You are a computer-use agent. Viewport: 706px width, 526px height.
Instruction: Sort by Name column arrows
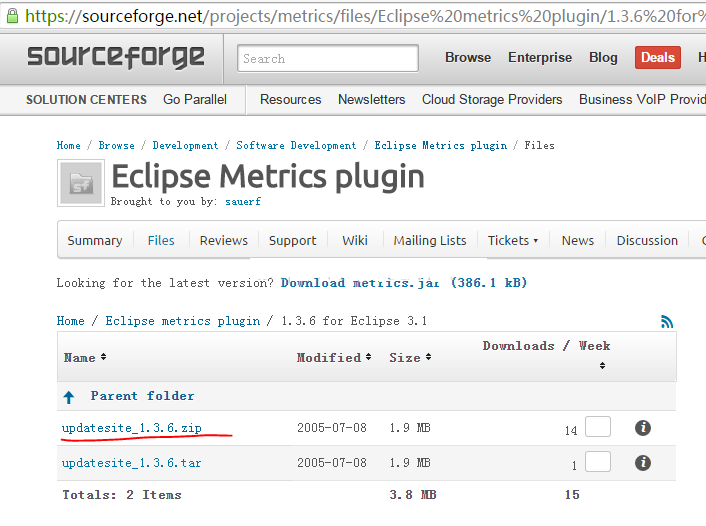click(x=103, y=357)
